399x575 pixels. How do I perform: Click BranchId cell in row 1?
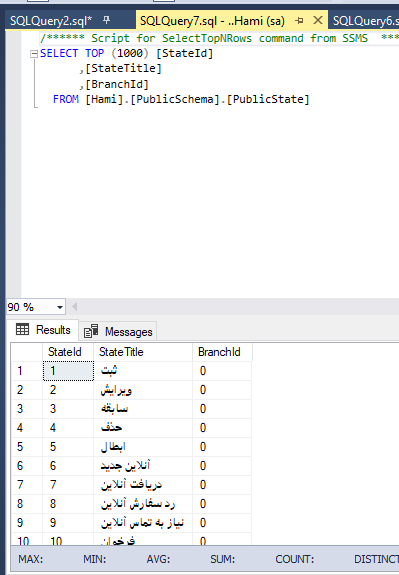click(x=222, y=371)
